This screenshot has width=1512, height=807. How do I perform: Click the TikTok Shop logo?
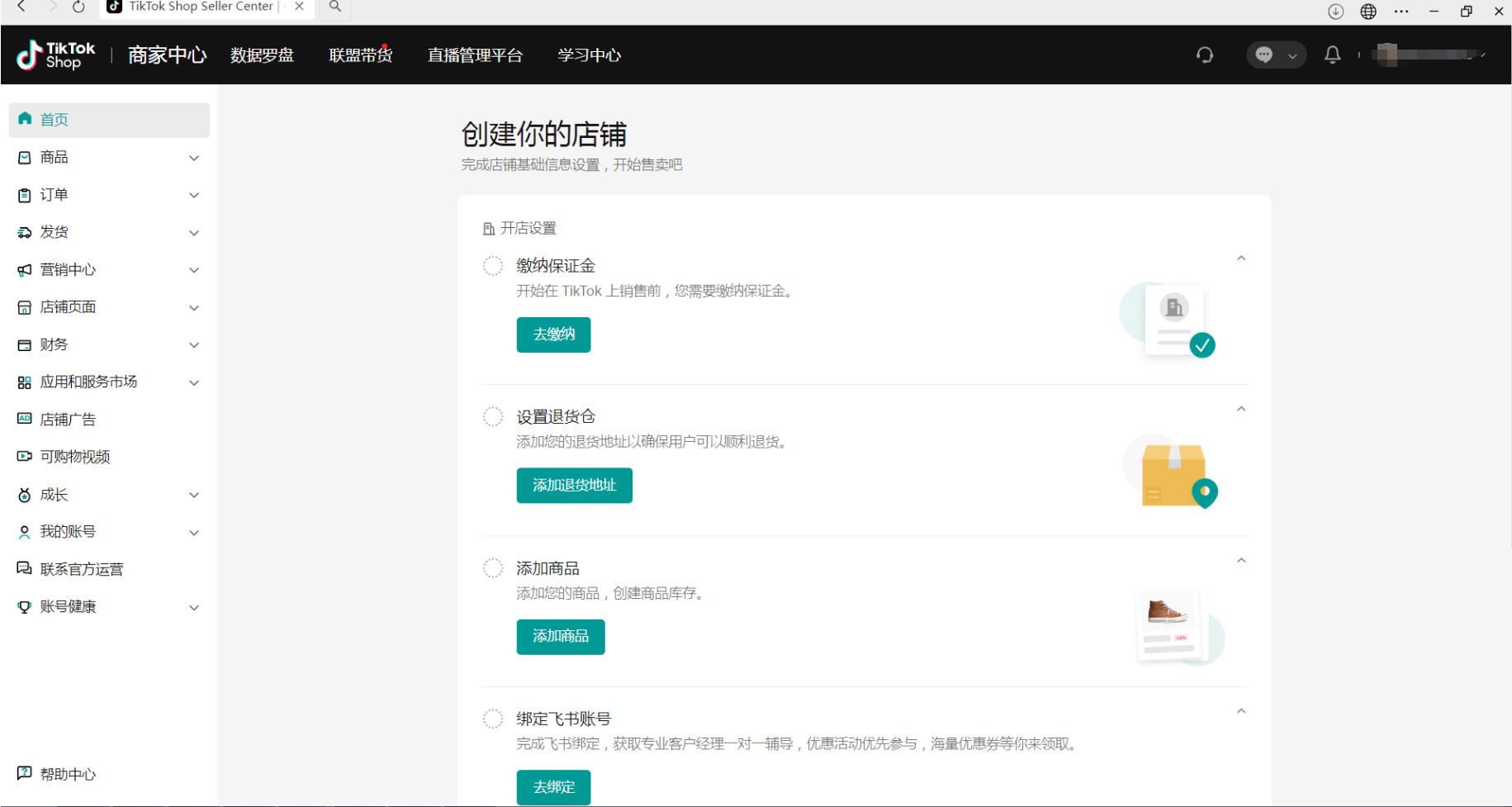click(x=56, y=55)
